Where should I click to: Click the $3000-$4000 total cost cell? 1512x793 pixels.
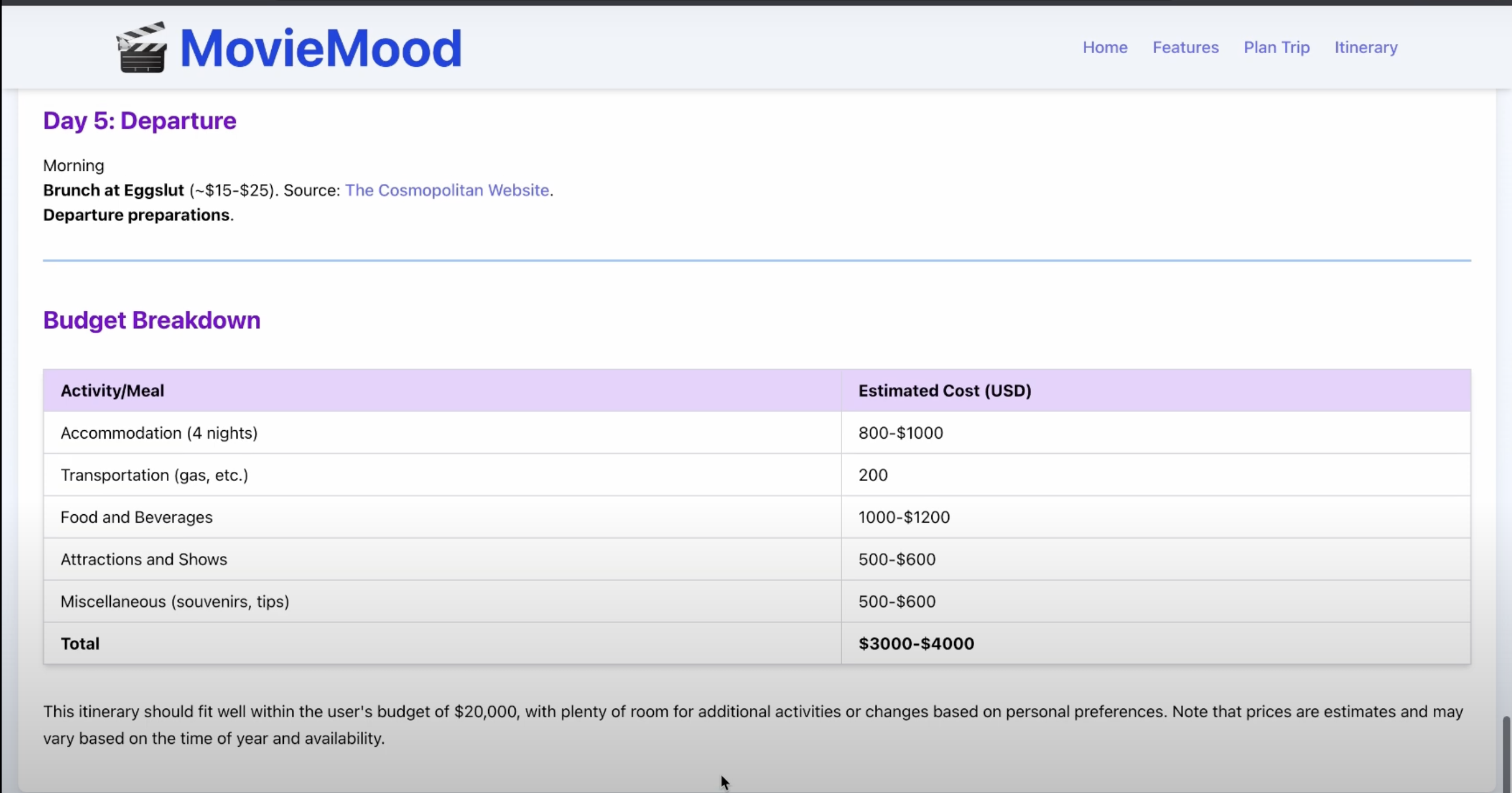(916, 644)
